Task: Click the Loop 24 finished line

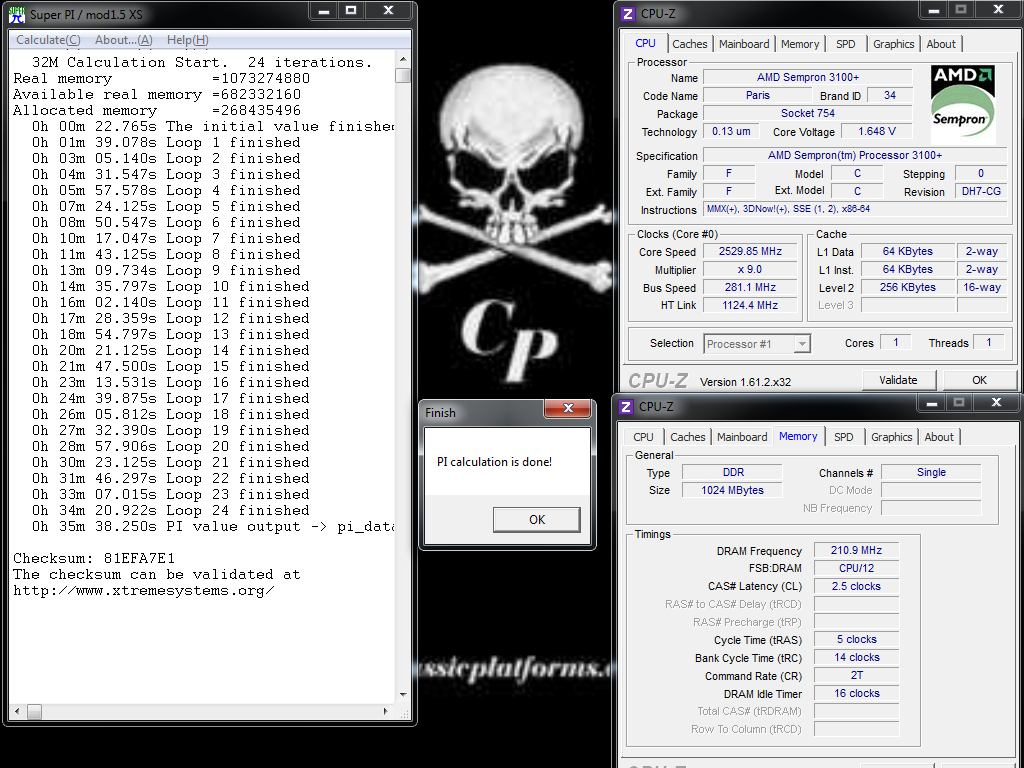Action: [170, 511]
